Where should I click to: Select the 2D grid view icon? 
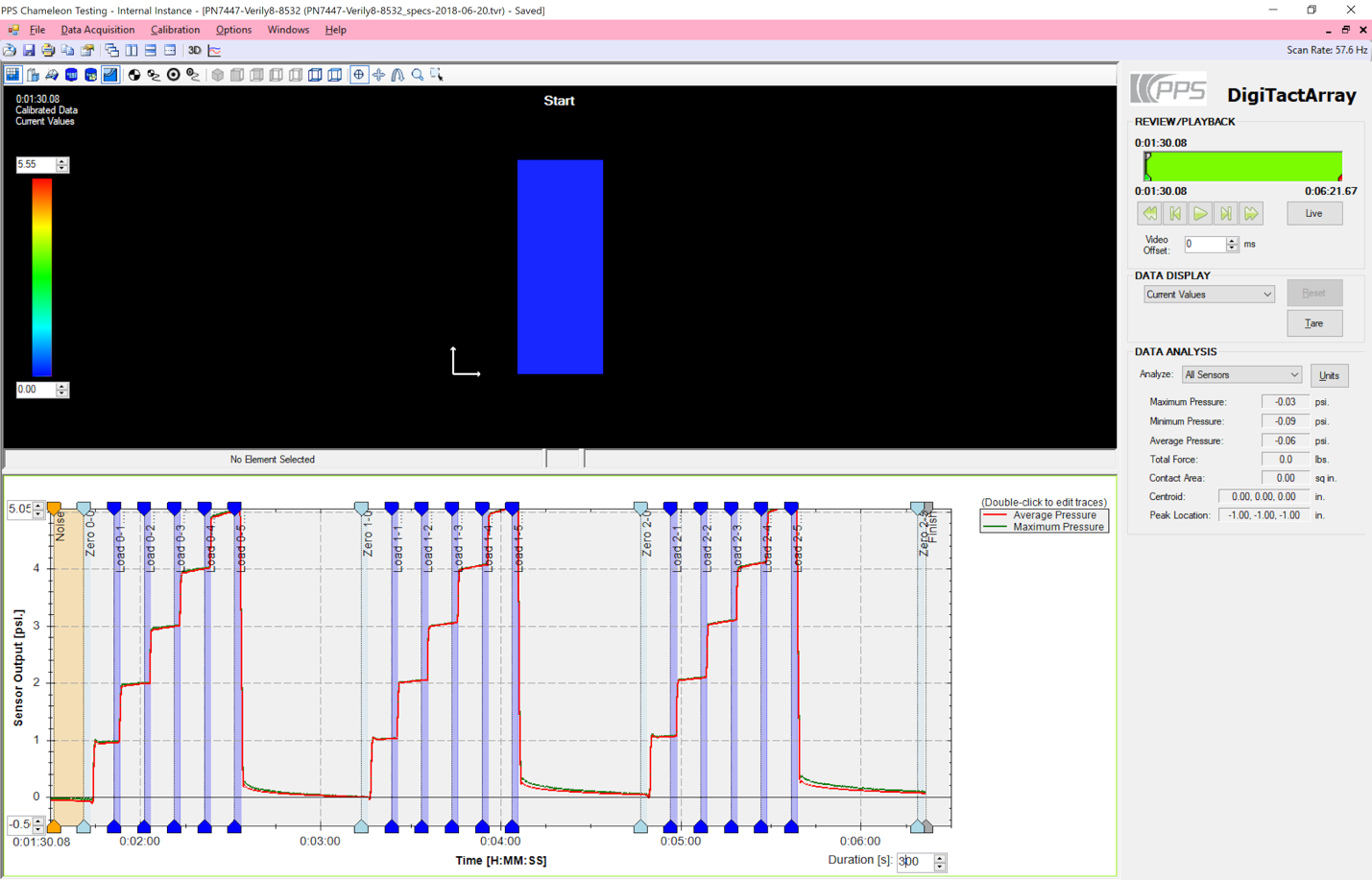pyautogui.click(x=12, y=74)
